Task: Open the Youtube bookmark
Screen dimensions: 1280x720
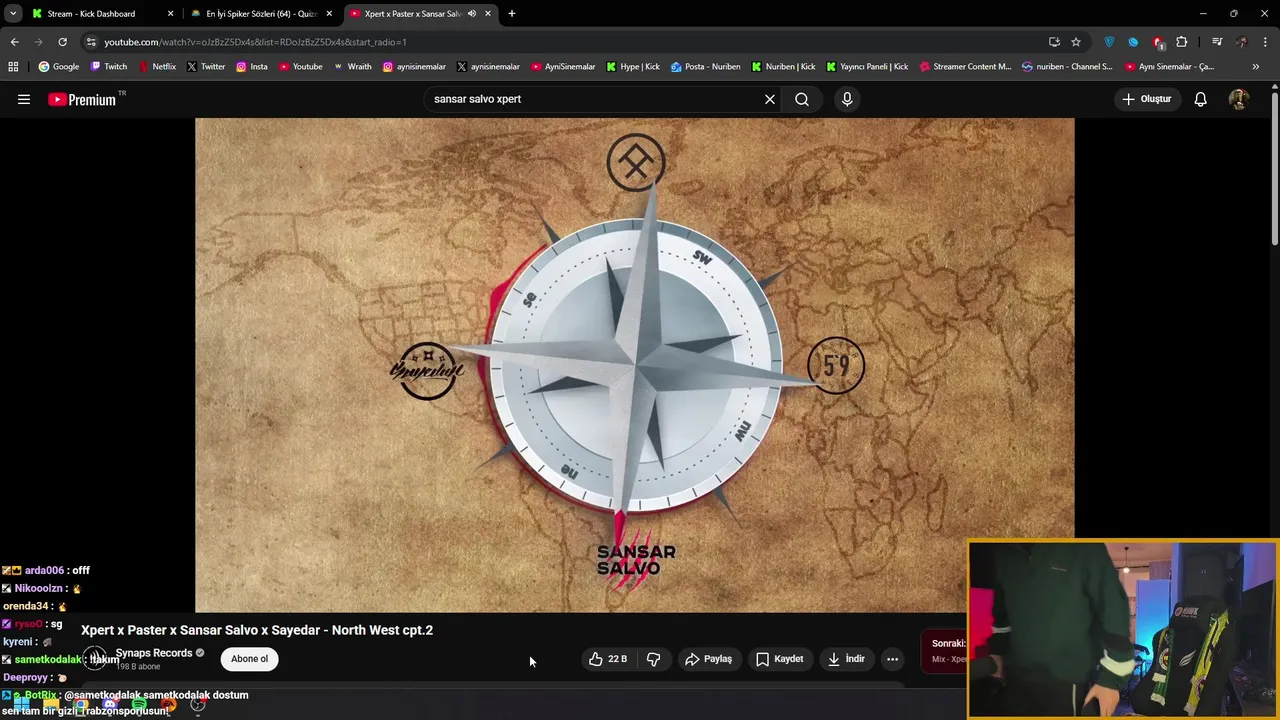Action: 301,67
